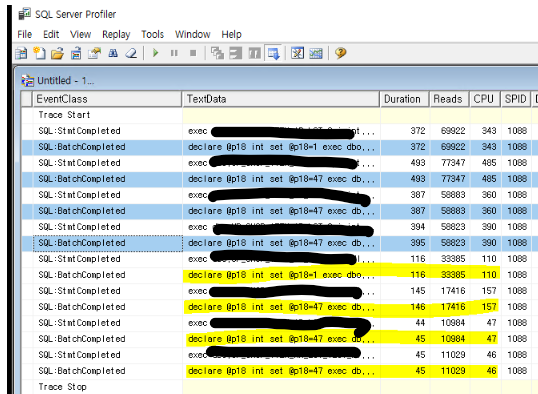Click the Aggregated View toolbar icon
Screen dimensions: 538x394
[236, 53]
